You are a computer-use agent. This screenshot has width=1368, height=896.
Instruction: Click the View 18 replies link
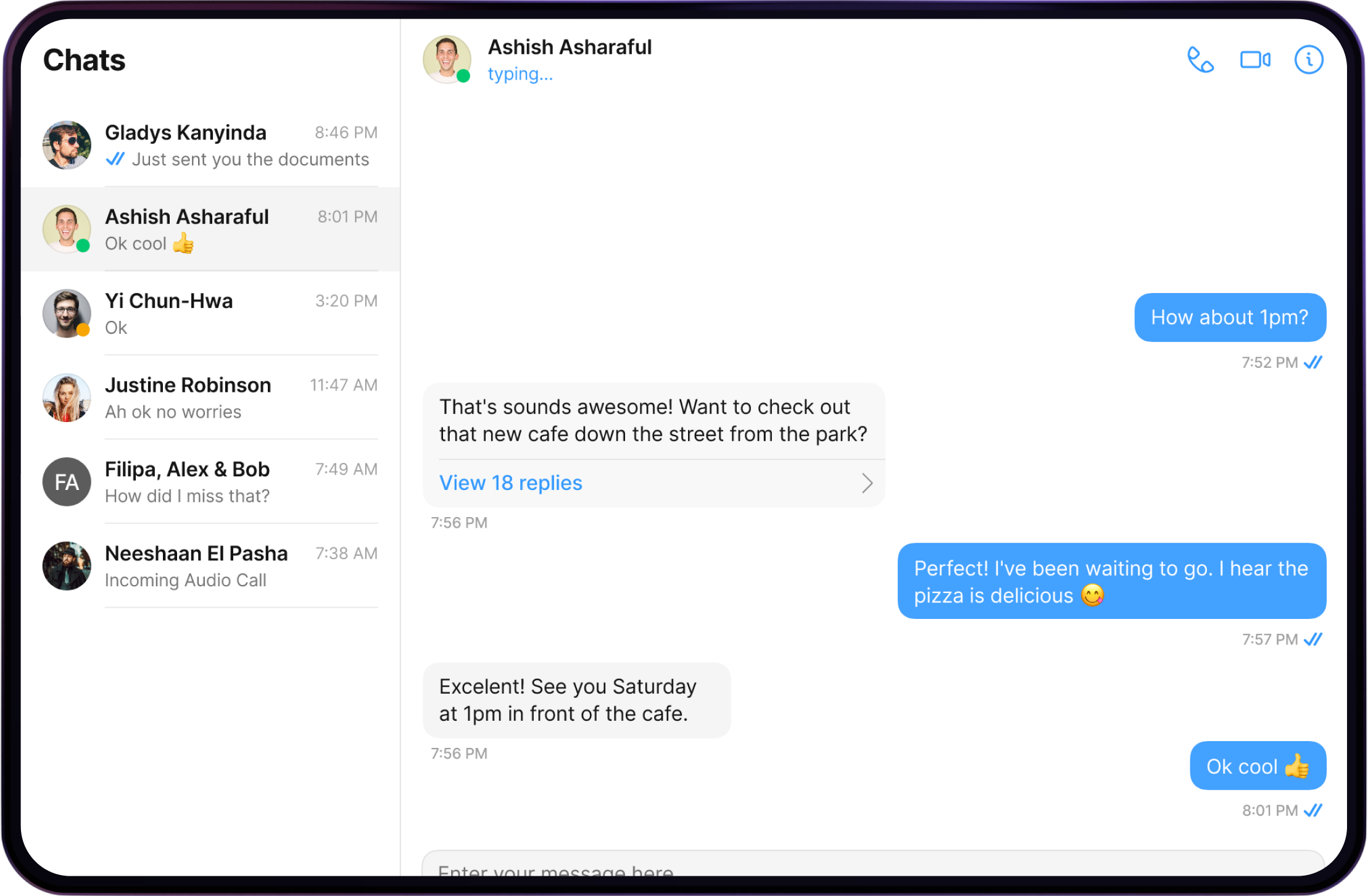point(510,483)
